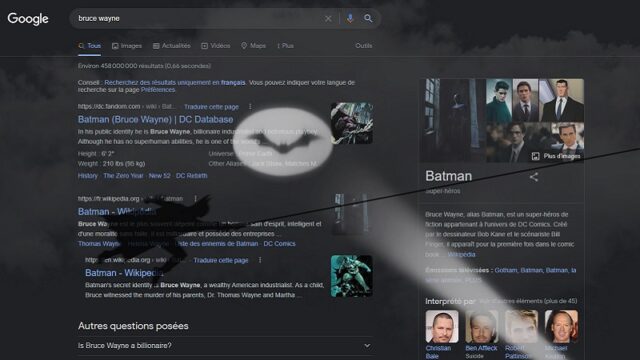The height and width of the screenshot is (360, 640).
Task: Open the DC Rebirth sitelink
Action: click(x=191, y=176)
